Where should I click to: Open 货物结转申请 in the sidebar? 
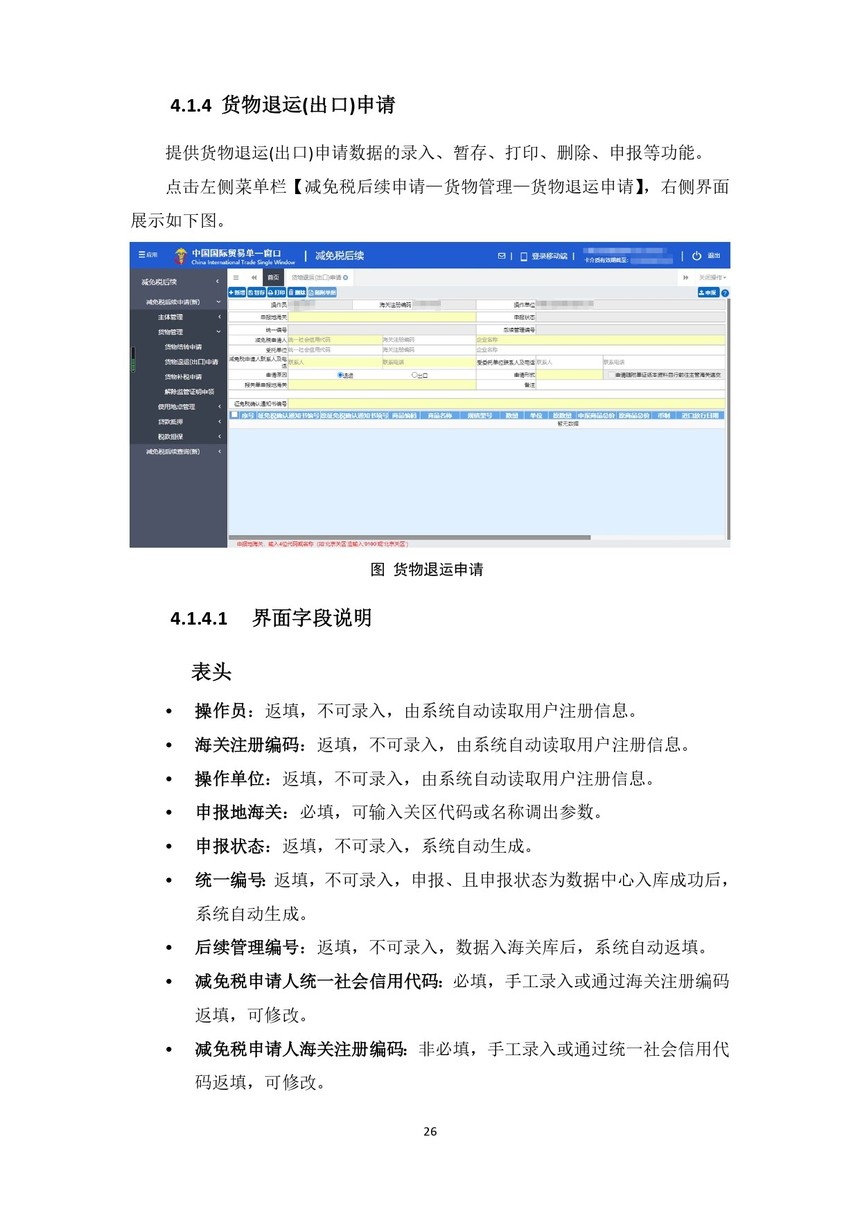click(x=183, y=347)
